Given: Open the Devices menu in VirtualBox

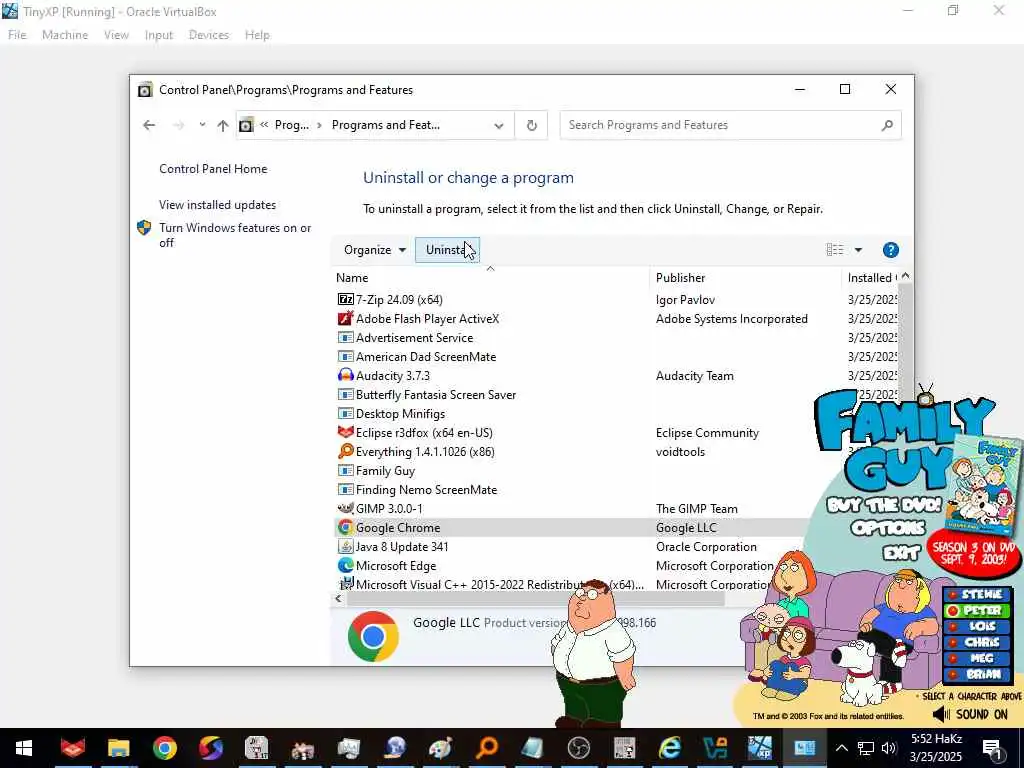Looking at the screenshot, I should point(209,35).
